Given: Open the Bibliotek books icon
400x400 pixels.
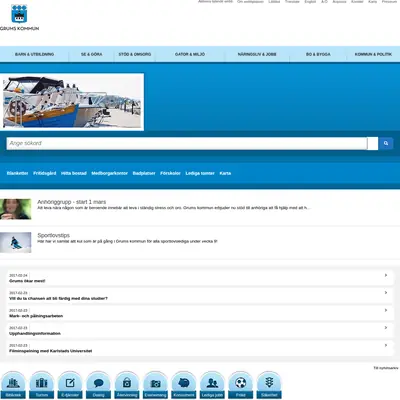Looking at the screenshot, I should [13, 385].
